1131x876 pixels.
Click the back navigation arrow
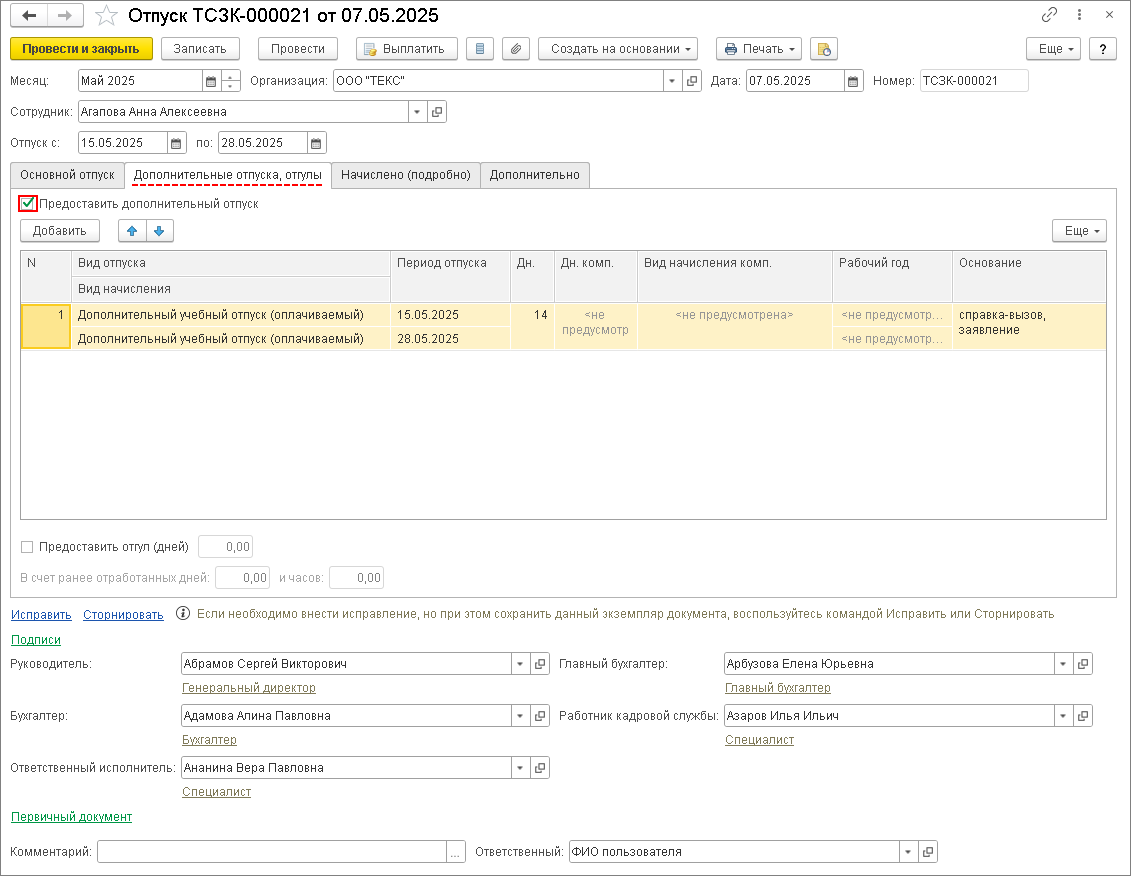click(29, 16)
